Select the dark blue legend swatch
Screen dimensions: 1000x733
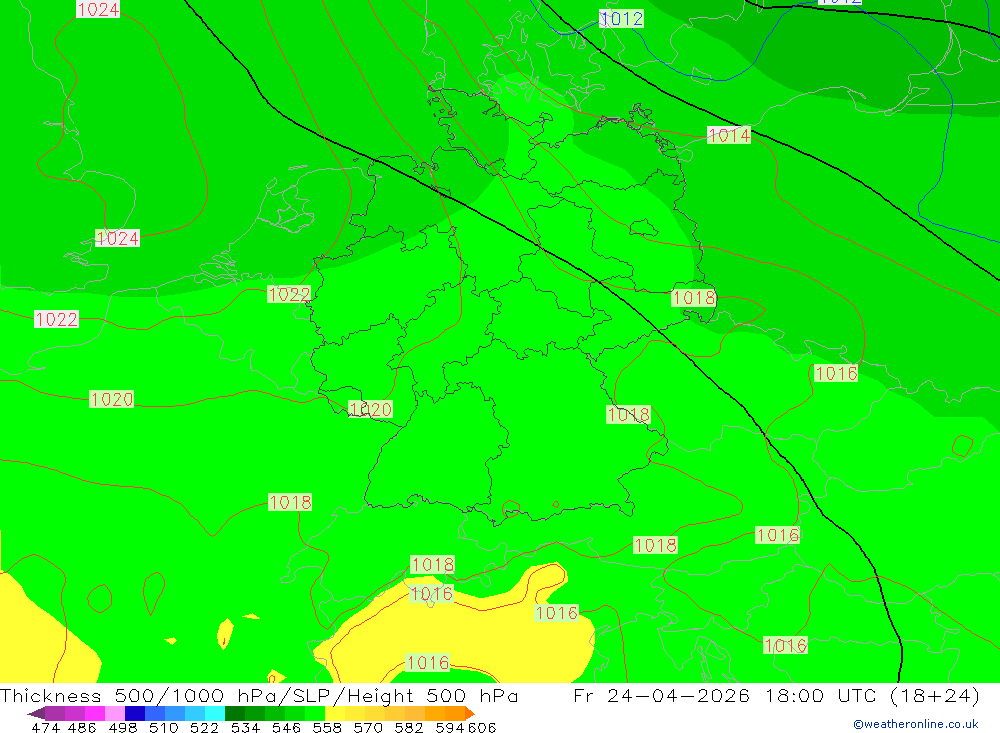pos(135,713)
